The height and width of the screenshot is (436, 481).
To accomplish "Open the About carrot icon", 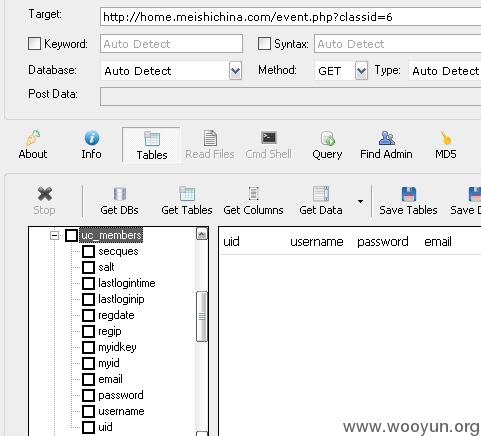I will pyautogui.click(x=33, y=138).
